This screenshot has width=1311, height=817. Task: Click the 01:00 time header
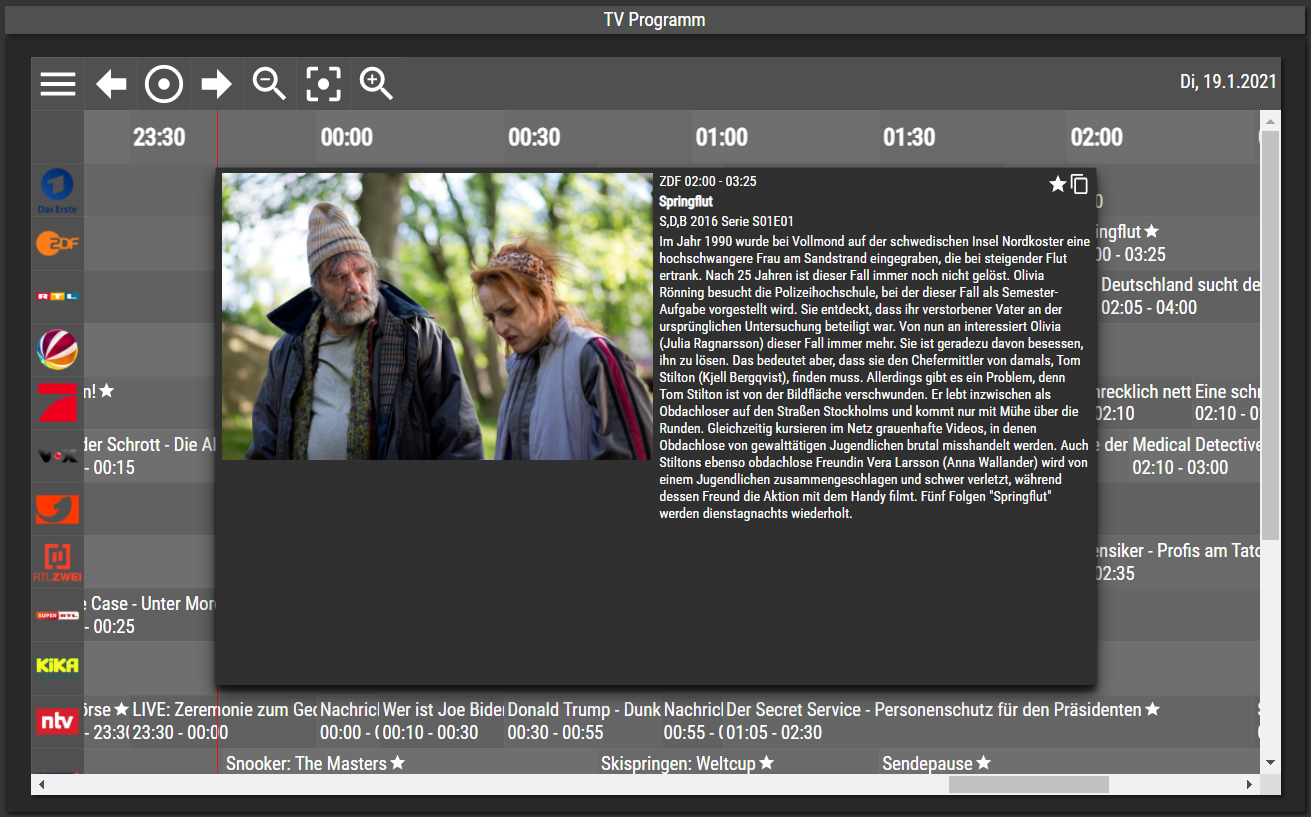point(722,137)
